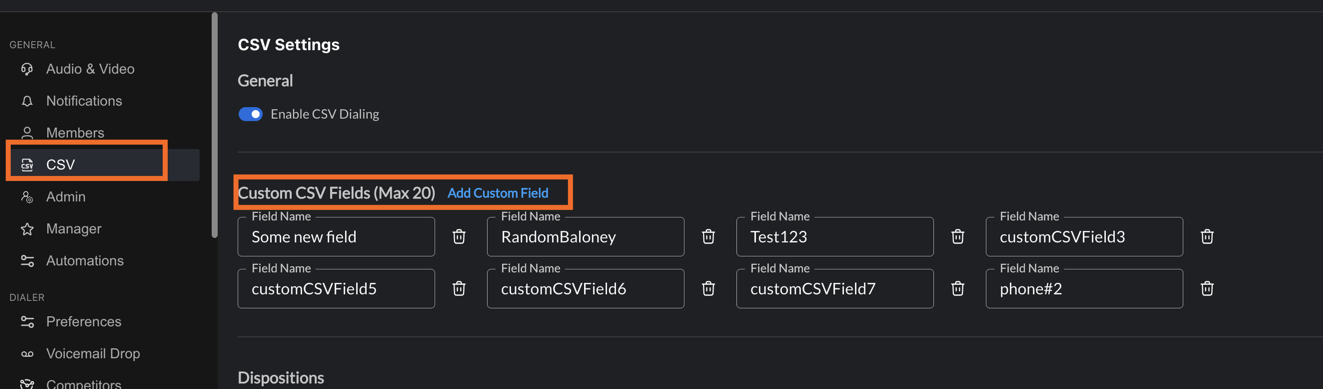The image size is (1323, 389).
Task: Click the star icon beside Manager
Action: tap(27, 229)
